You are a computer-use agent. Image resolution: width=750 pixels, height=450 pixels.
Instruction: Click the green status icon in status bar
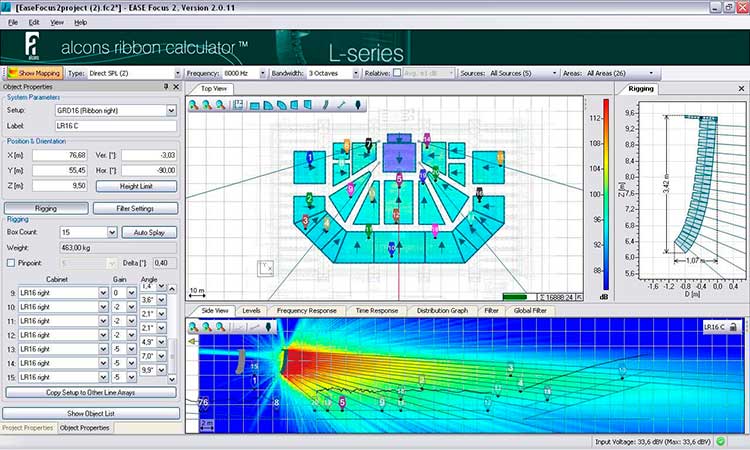721,441
